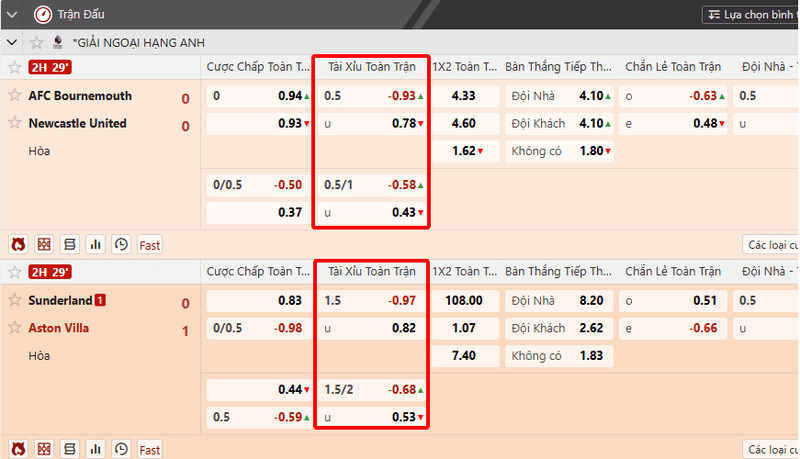Viewport: 800px width, 459px height.
Task: Click the clock history icon under Bournemouth match
Action: coord(121,244)
